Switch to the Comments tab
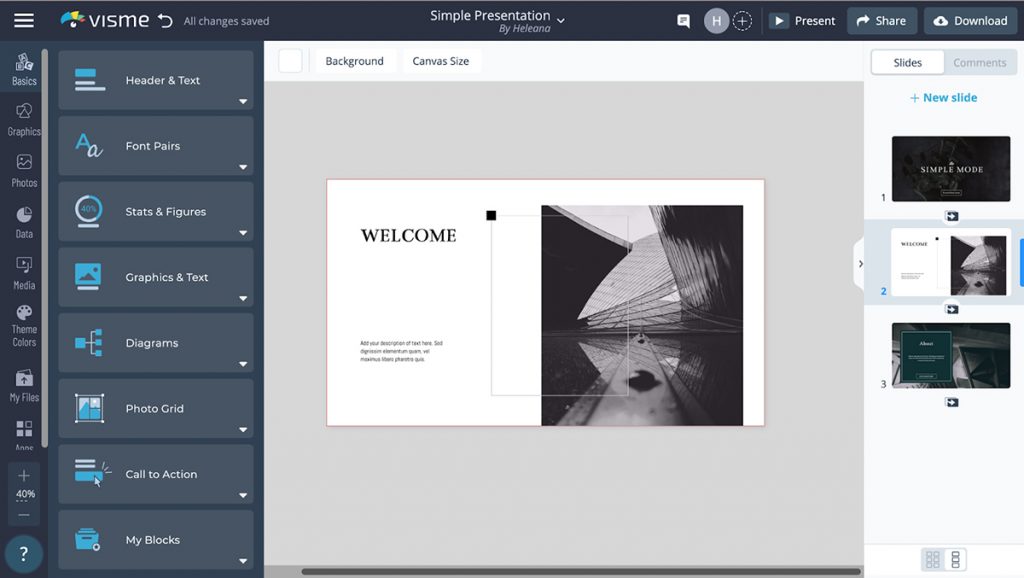Viewport: 1024px width, 578px height. point(978,62)
